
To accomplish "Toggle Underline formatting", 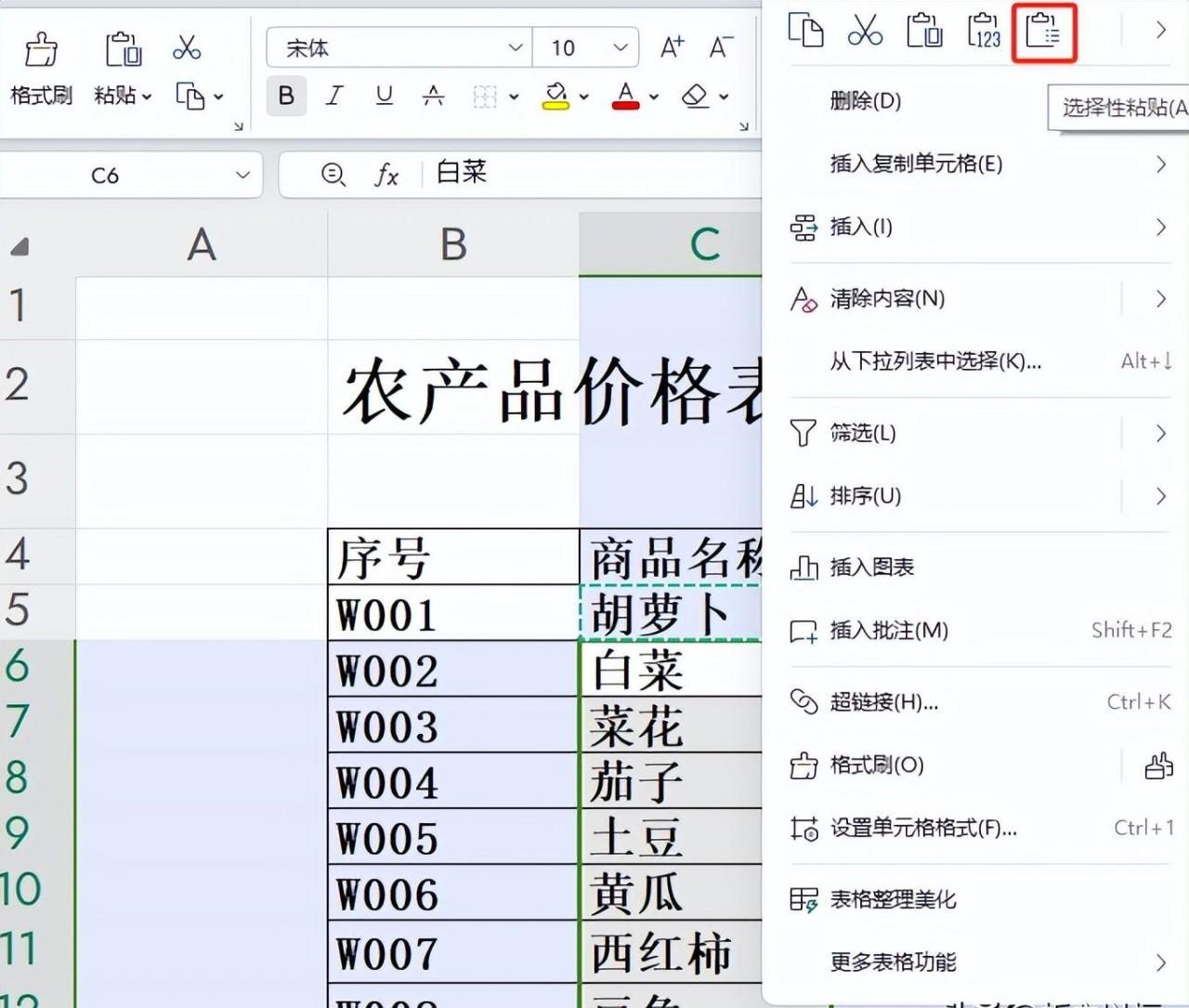I will click(384, 96).
